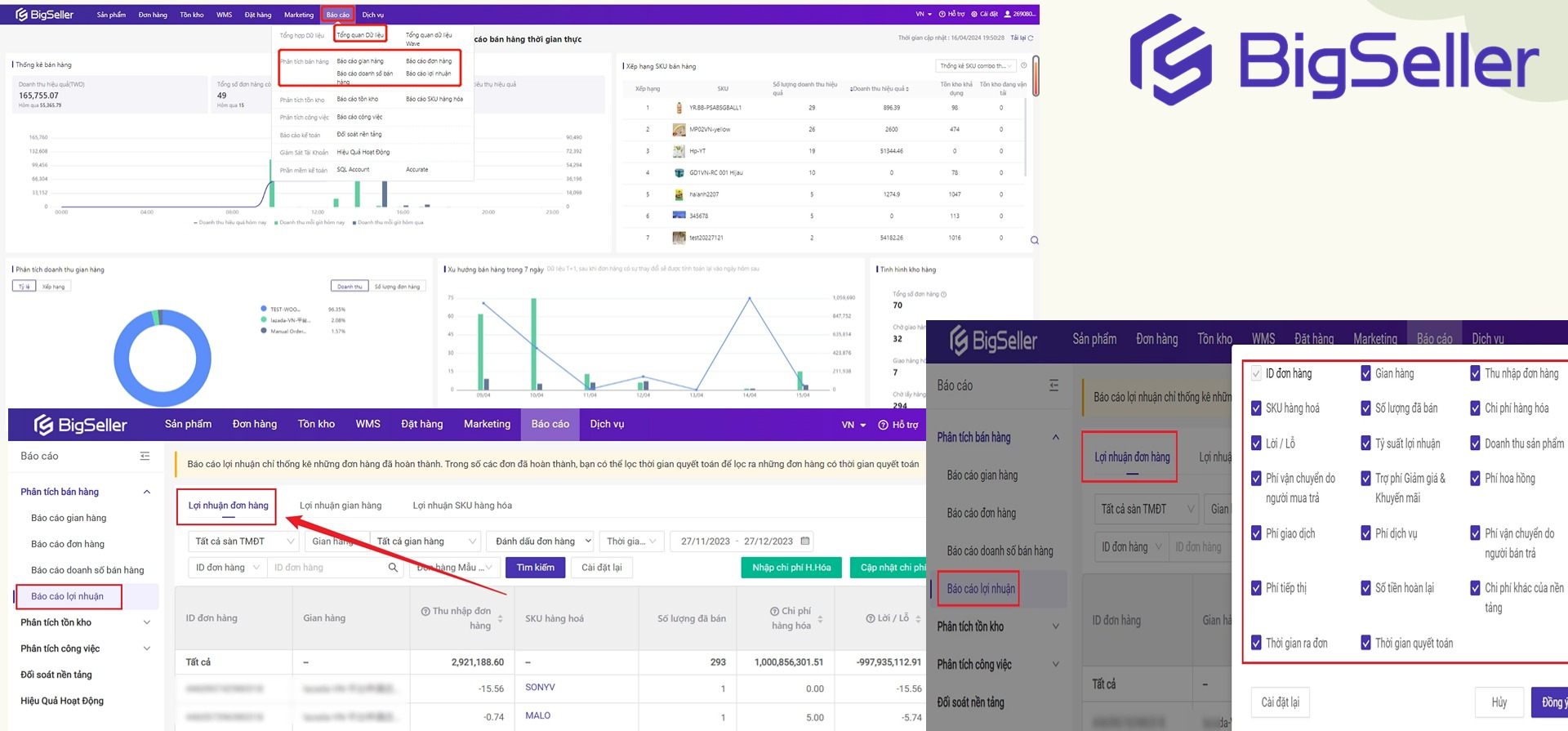Click the Tải lại refresh icon
This screenshot has width=1568, height=731.
[1031, 38]
